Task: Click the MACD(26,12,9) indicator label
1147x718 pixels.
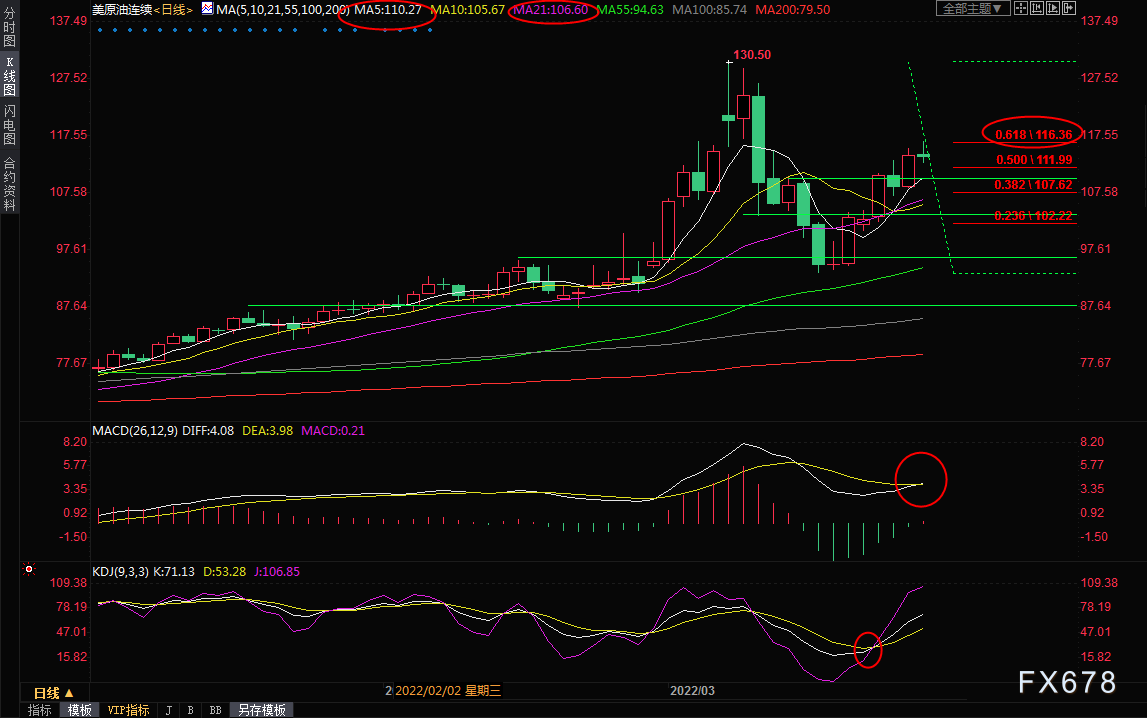Action: click(x=135, y=431)
